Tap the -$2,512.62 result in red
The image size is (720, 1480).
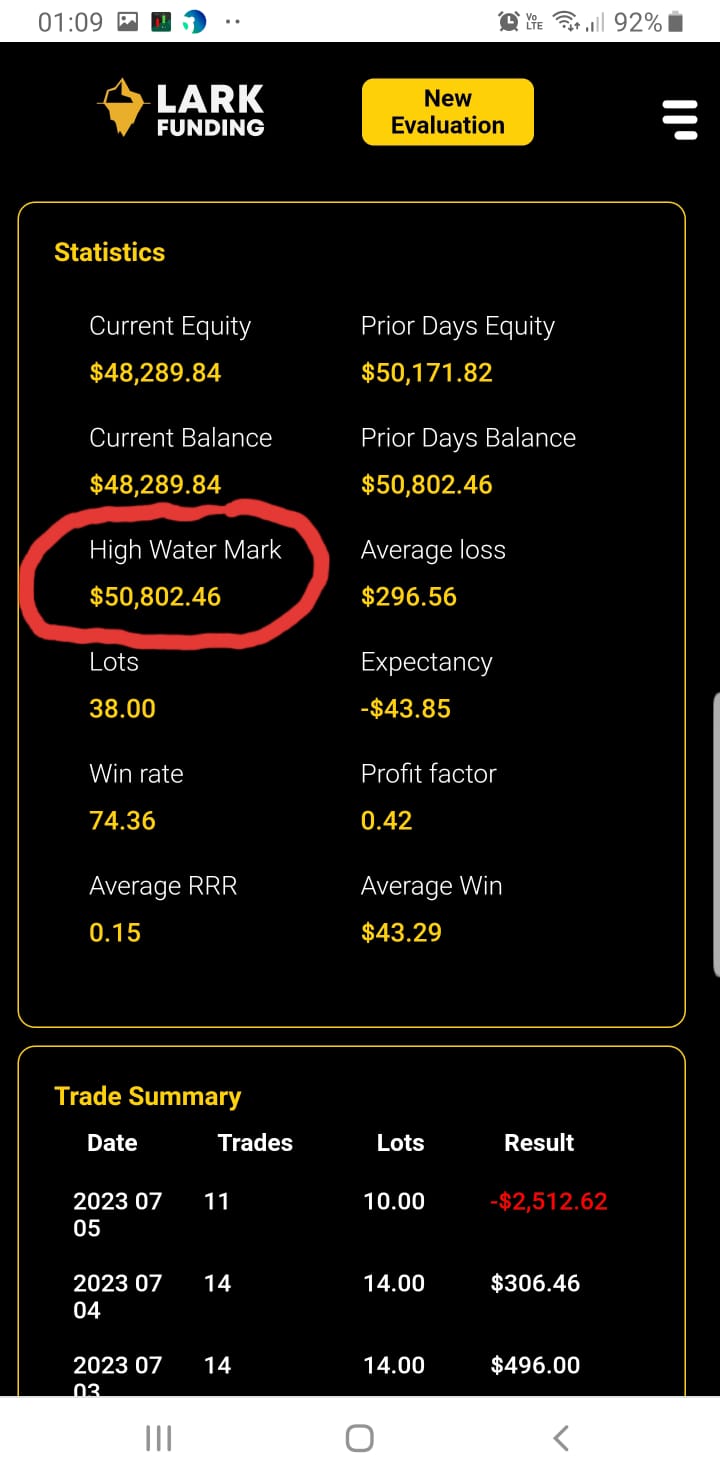pyautogui.click(x=549, y=1201)
